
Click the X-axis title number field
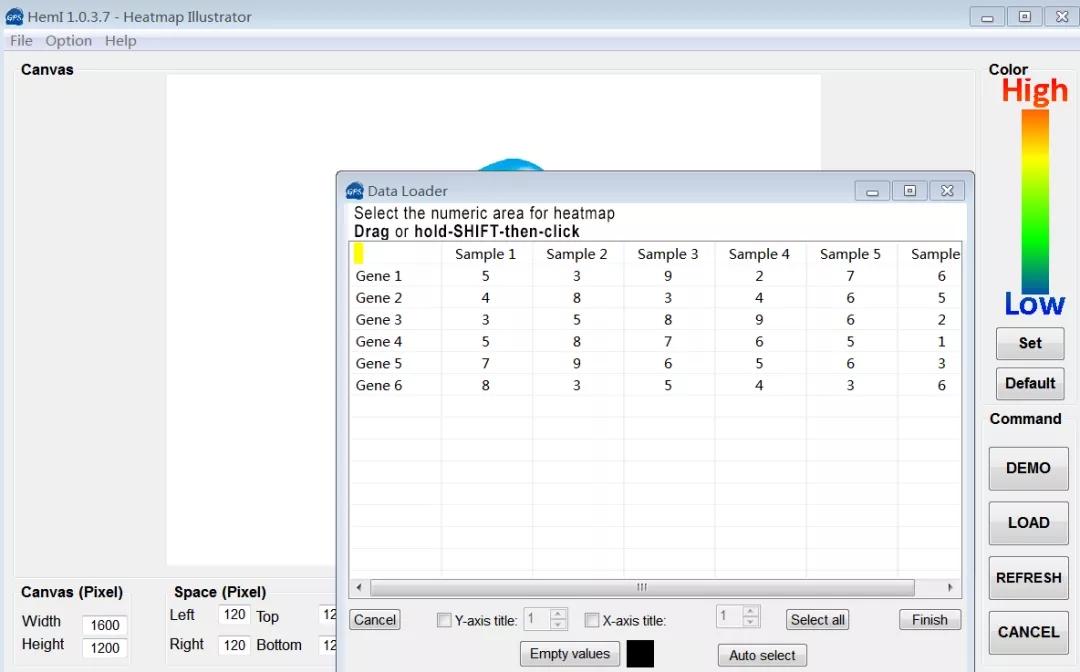point(729,616)
